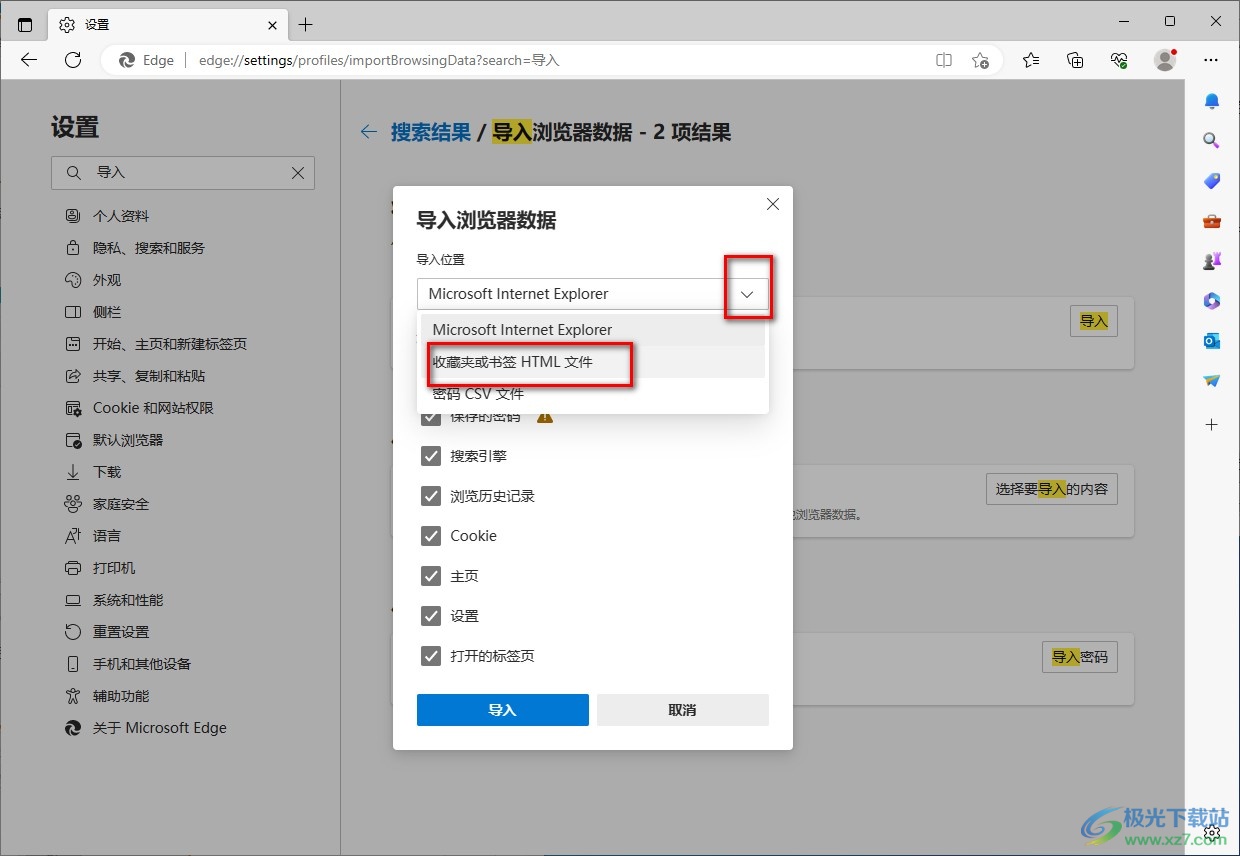
Task: Uncheck the 浏览历史记录 checkbox
Action: [x=431, y=496]
